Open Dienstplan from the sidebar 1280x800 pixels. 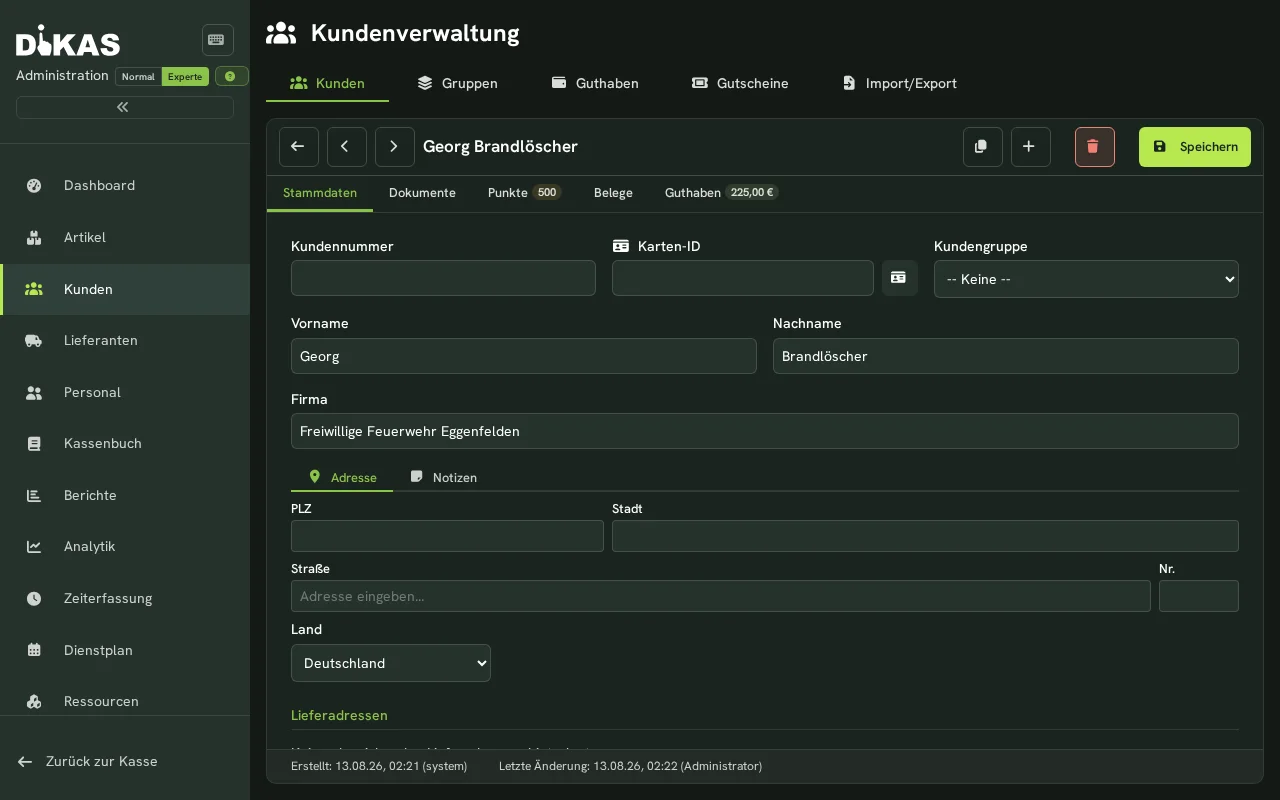click(x=125, y=650)
